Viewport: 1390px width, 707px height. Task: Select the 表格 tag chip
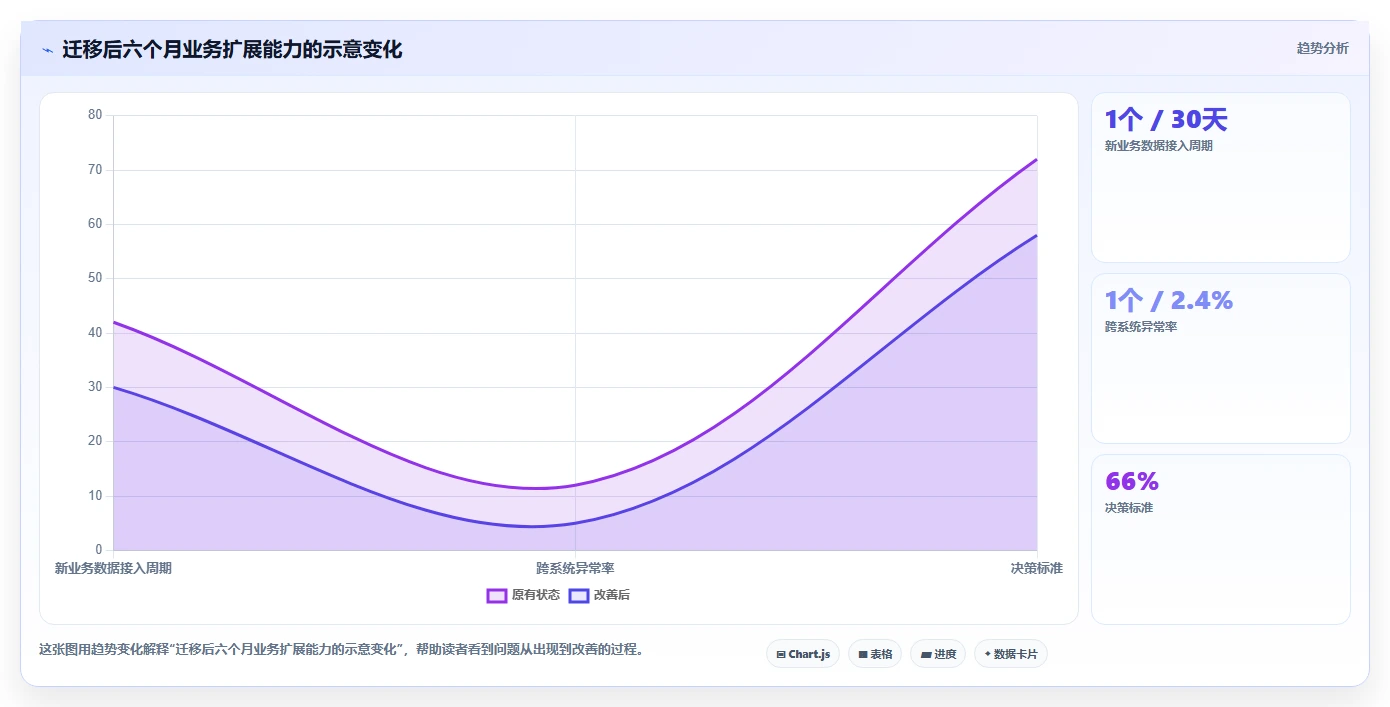[x=875, y=654]
